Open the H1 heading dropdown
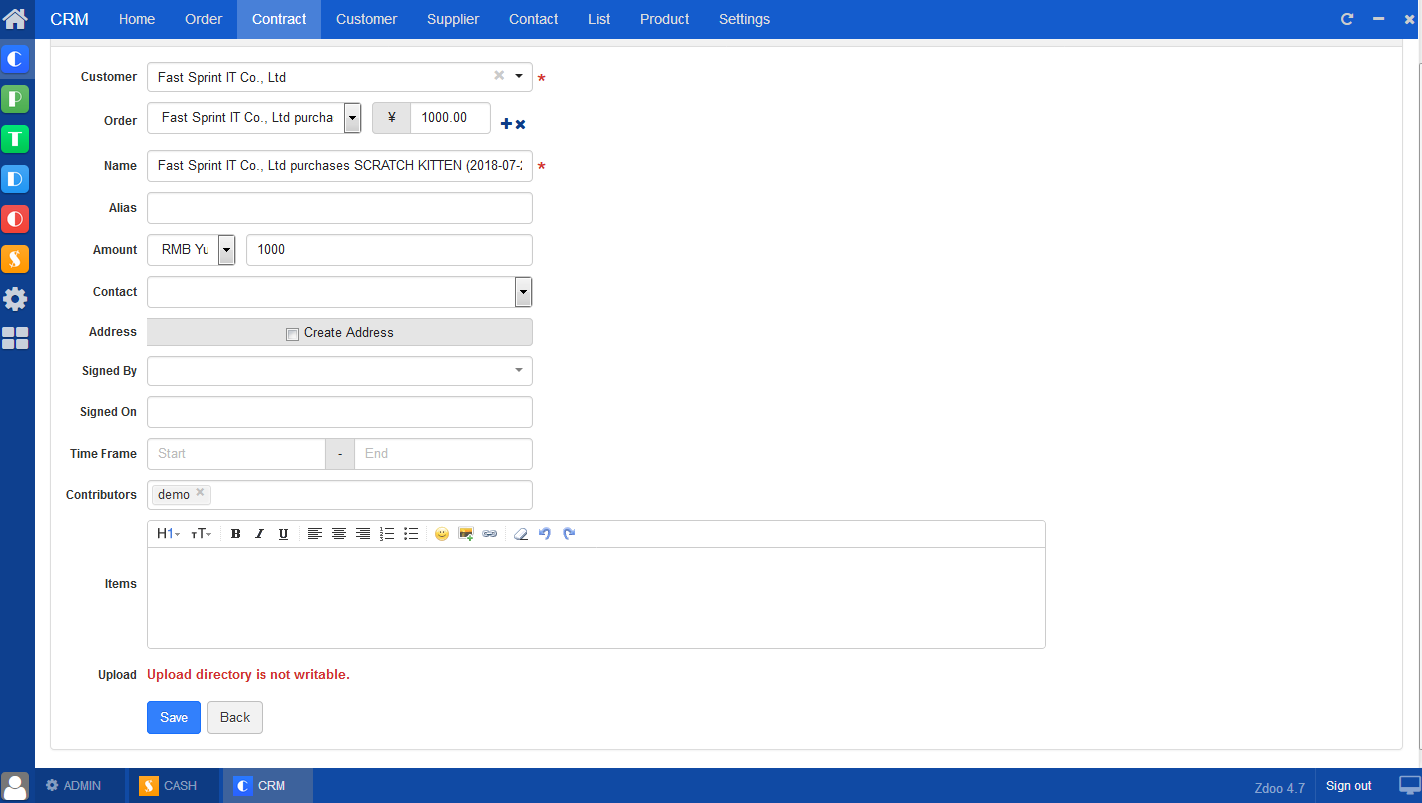This screenshot has height=803, width=1422. click(x=168, y=534)
